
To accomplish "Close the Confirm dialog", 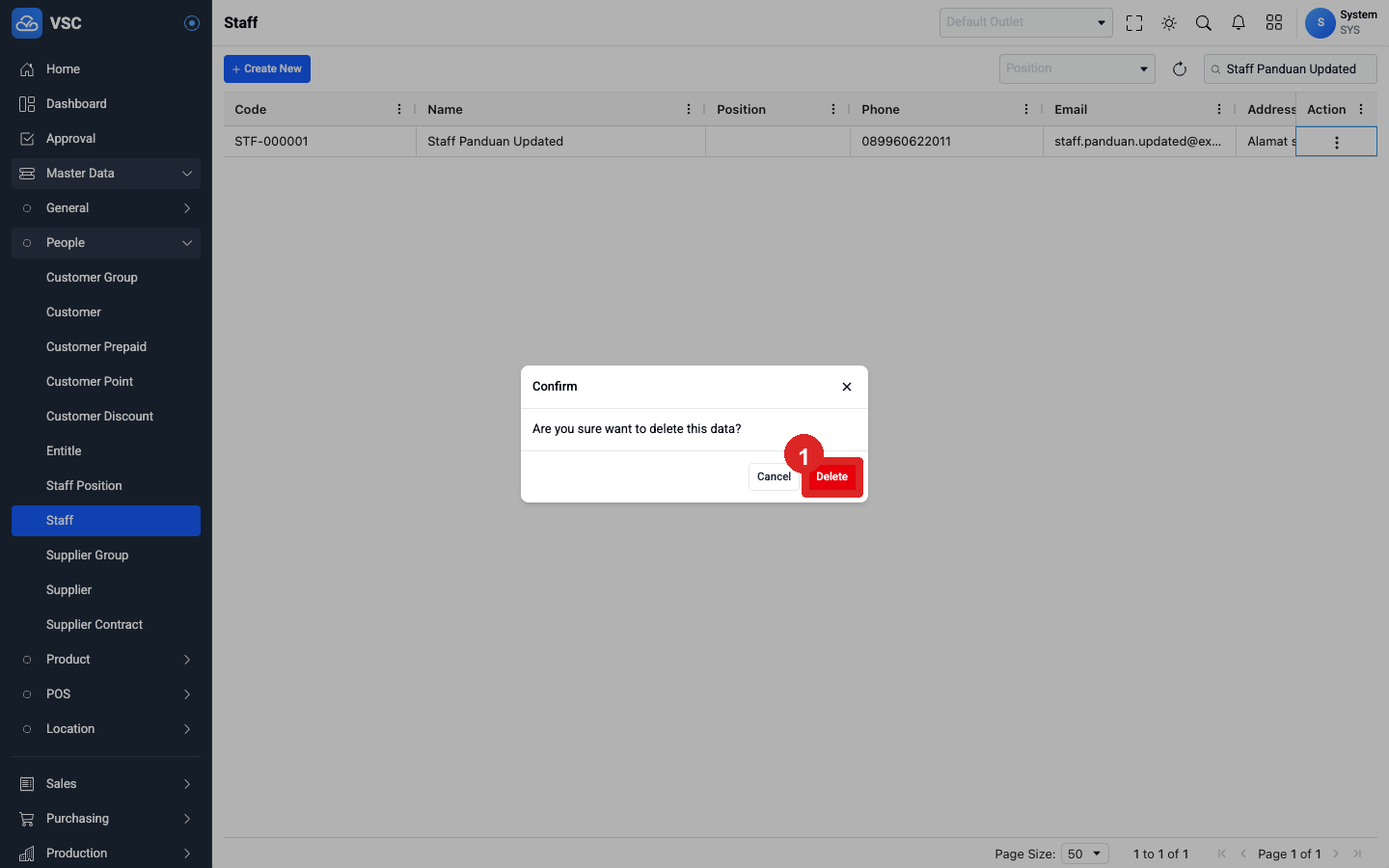I will [847, 387].
